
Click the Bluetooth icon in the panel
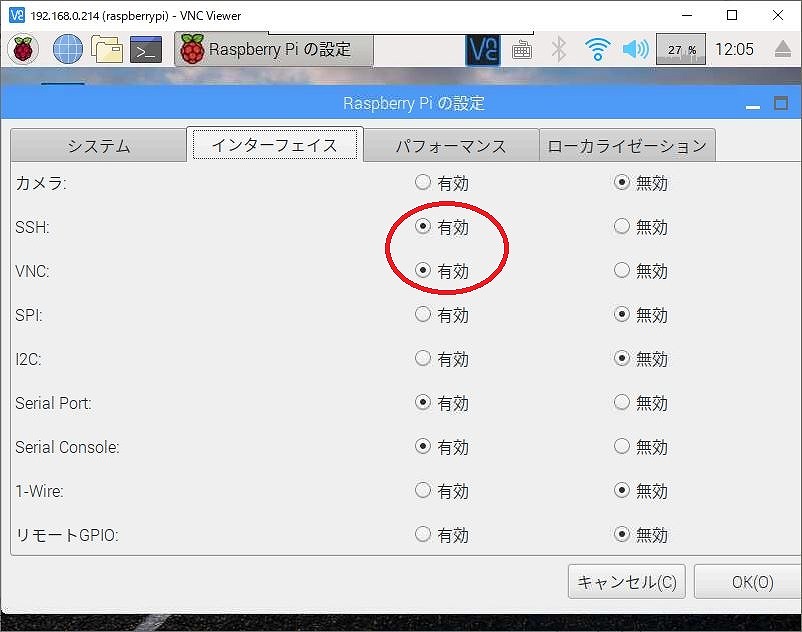(559, 50)
